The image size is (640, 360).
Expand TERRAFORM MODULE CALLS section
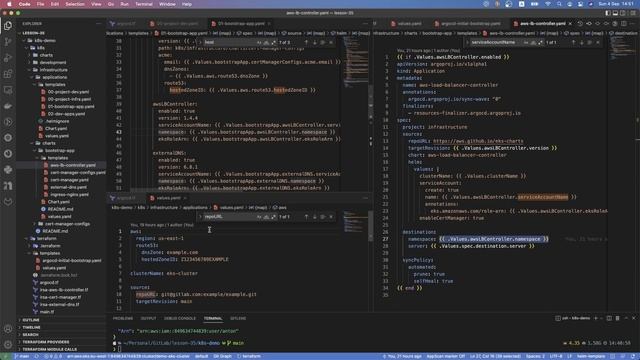click(61, 349)
